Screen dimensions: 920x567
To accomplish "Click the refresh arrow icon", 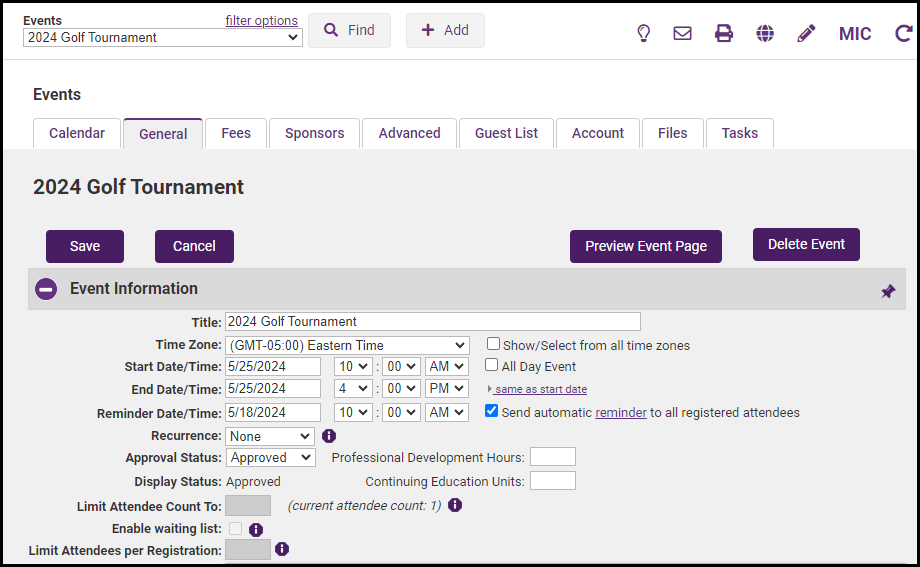I will pos(903,33).
